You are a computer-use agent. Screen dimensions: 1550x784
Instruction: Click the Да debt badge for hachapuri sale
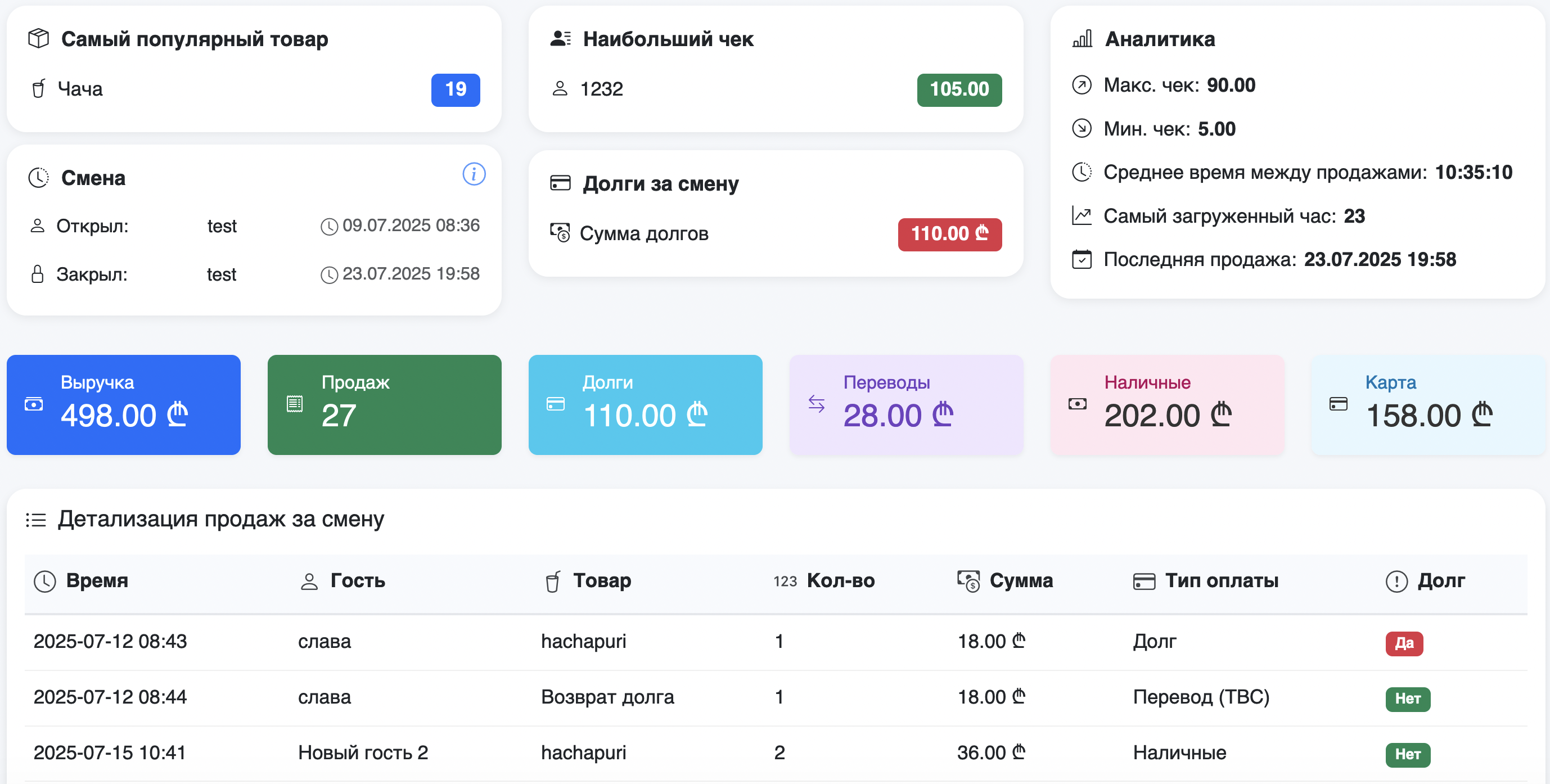(x=1404, y=643)
